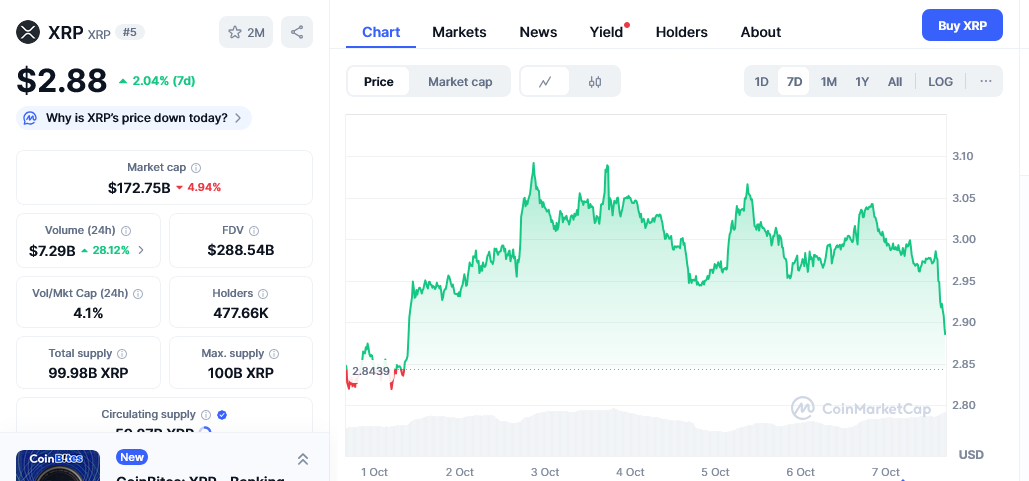Switch to line chart view icon
Image resolution: width=1029 pixels, height=481 pixels.
(x=545, y=82)
